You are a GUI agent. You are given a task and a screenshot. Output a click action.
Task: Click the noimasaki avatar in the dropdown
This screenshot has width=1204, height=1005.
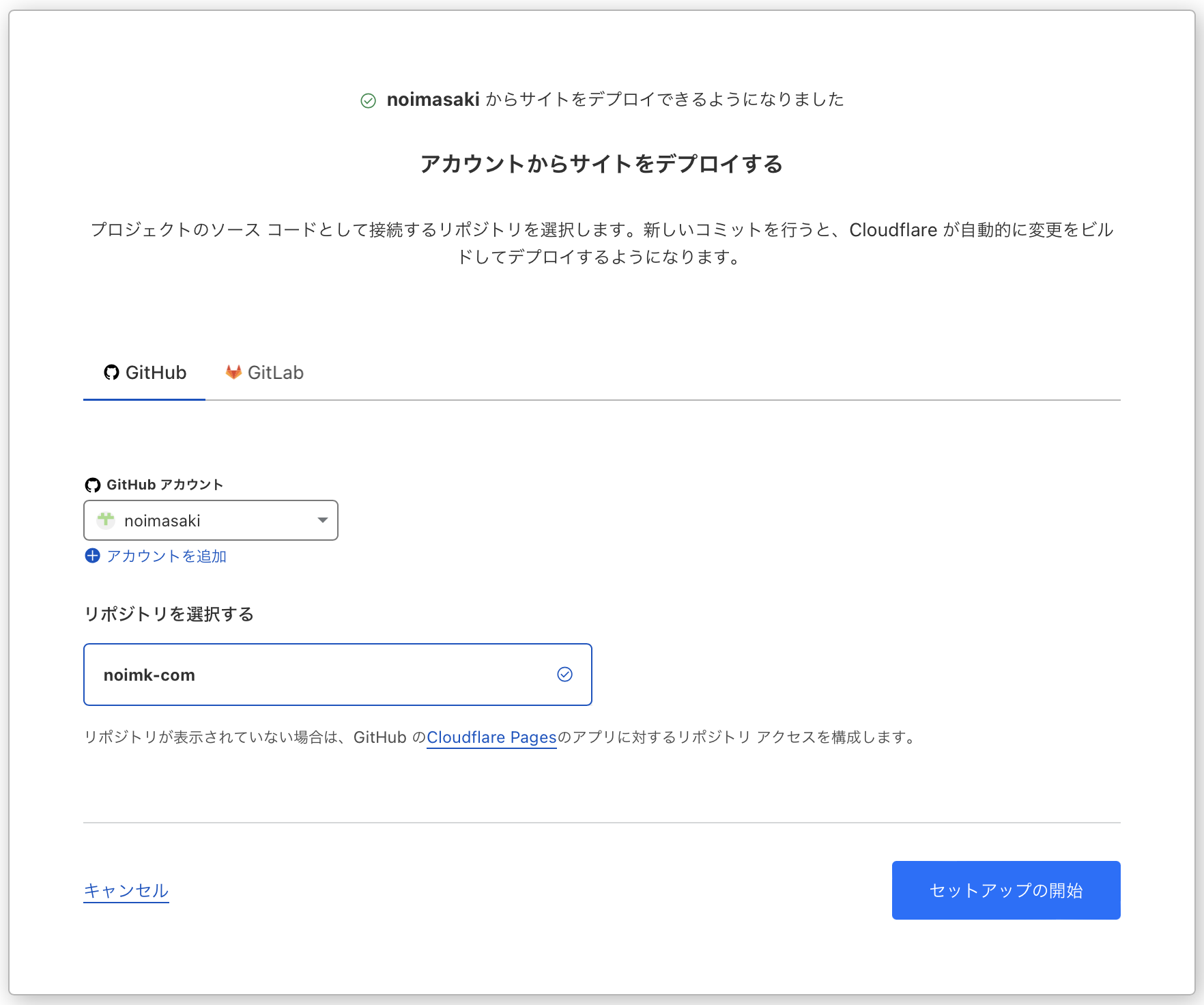pos(106,520)
